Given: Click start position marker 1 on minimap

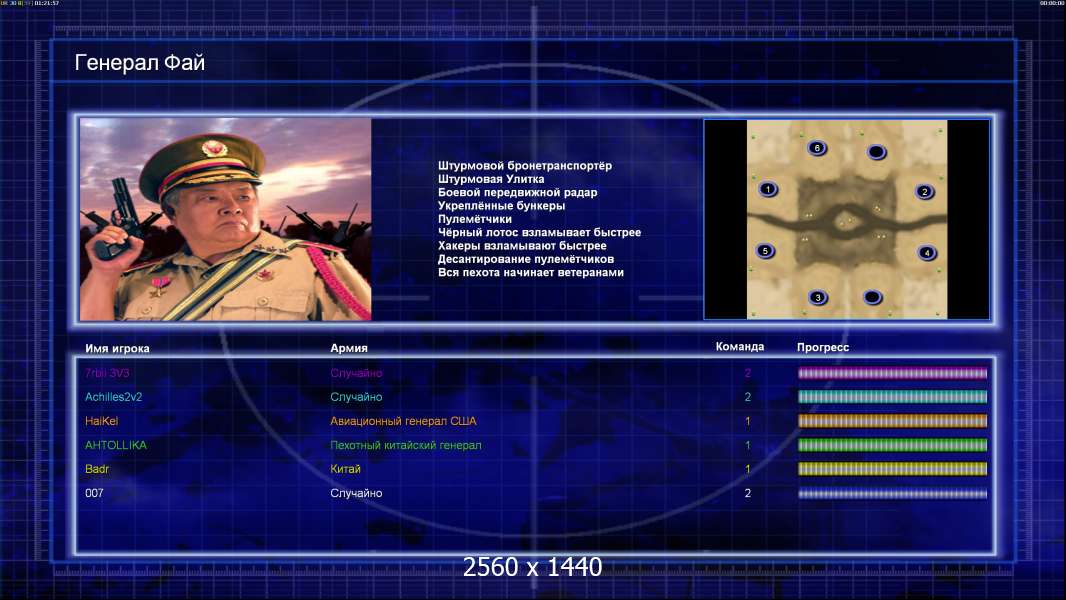Looking at the screenshot, I should pyautogui.click(x=768, y=189).
